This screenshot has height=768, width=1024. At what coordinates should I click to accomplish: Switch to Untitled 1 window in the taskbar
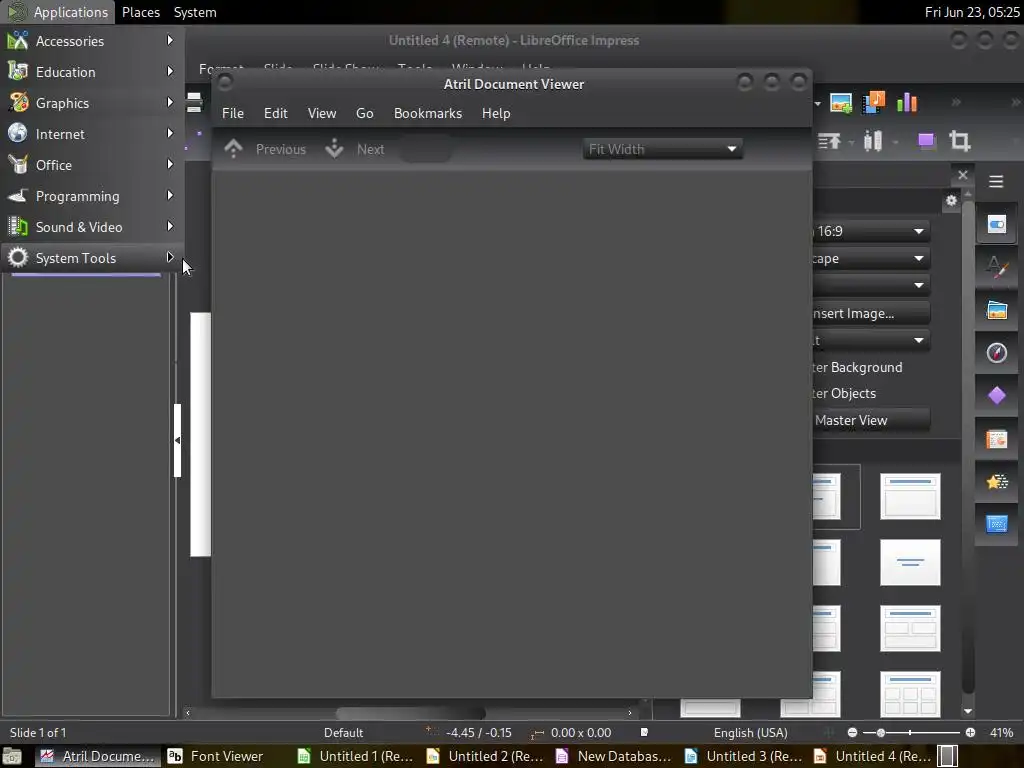355,756
